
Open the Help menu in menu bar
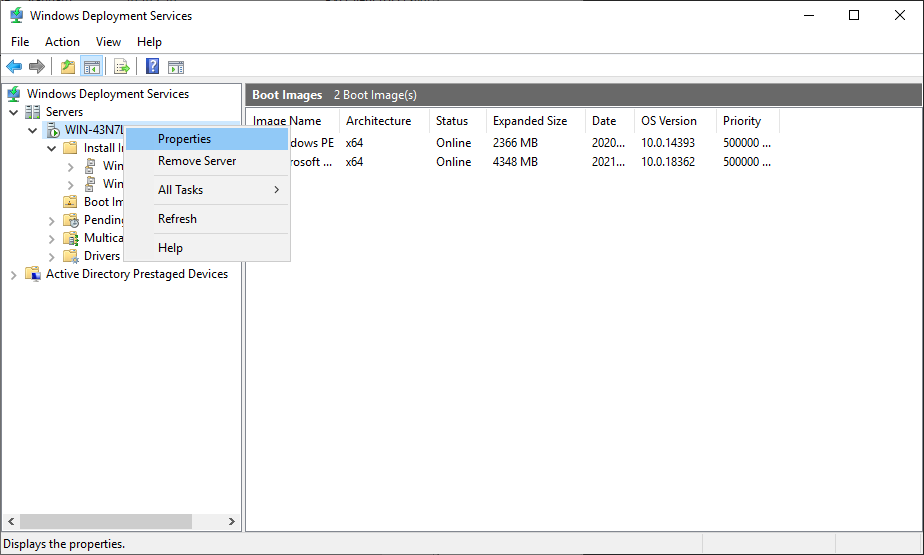149,42
